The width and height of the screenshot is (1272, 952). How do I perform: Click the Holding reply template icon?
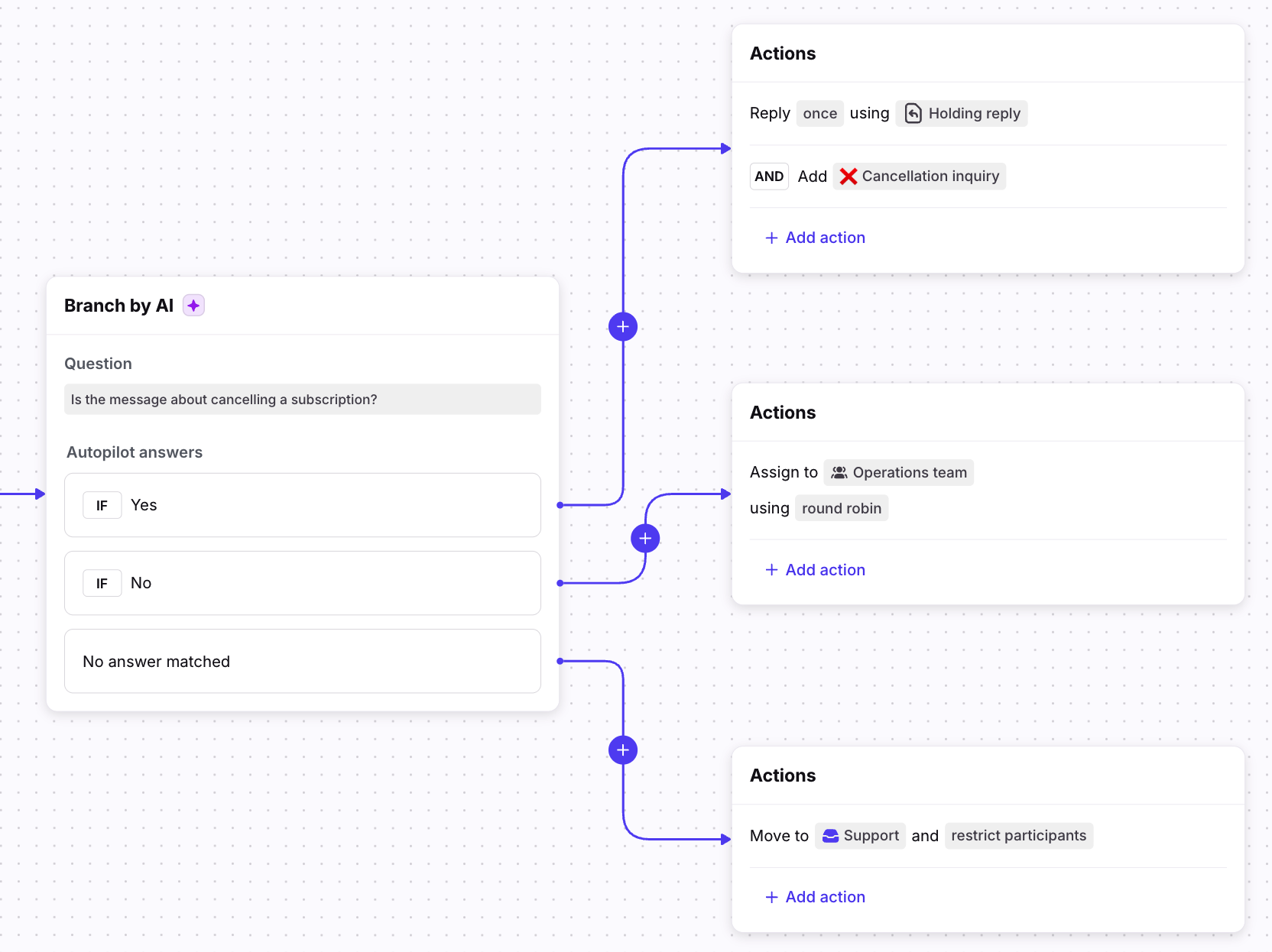pos(913,114)
